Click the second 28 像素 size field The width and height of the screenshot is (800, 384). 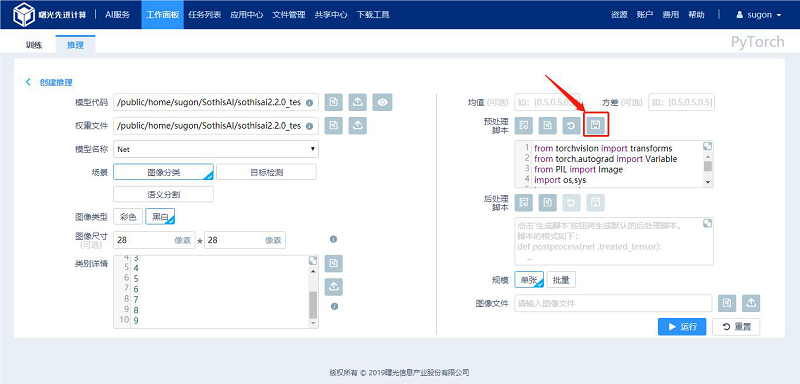pos(245,240)
